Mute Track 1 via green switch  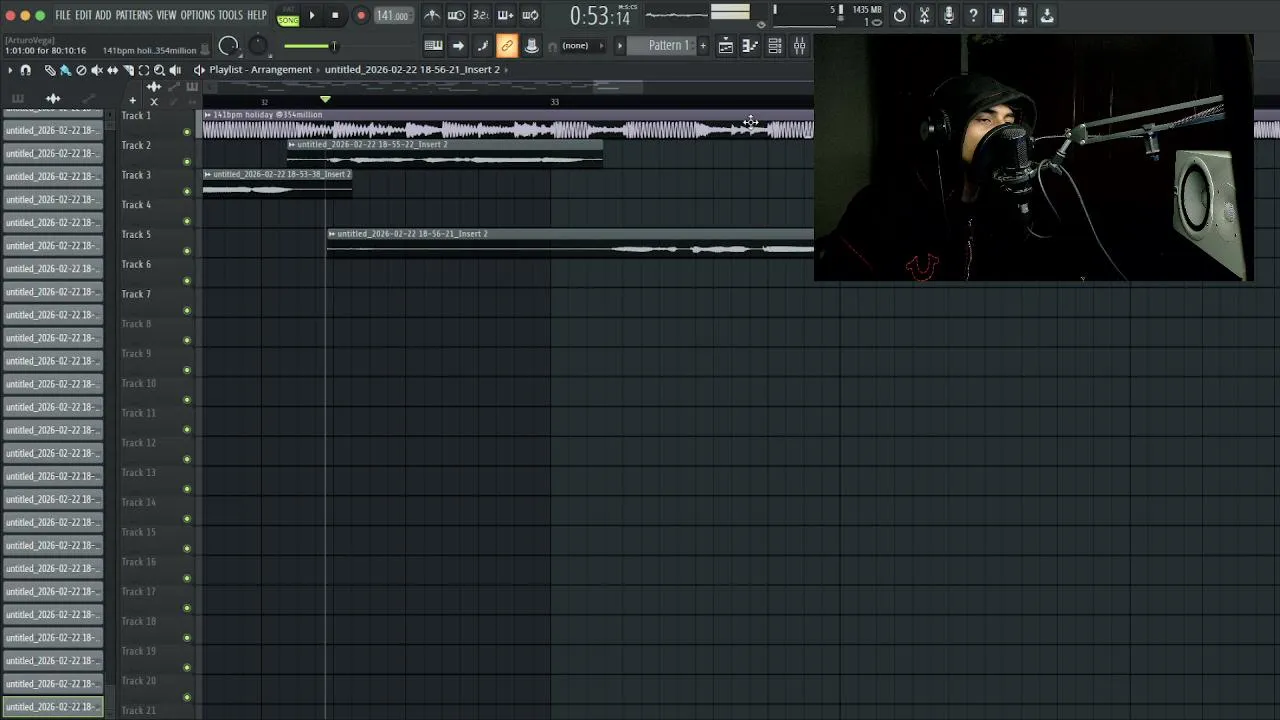[186, 132]
